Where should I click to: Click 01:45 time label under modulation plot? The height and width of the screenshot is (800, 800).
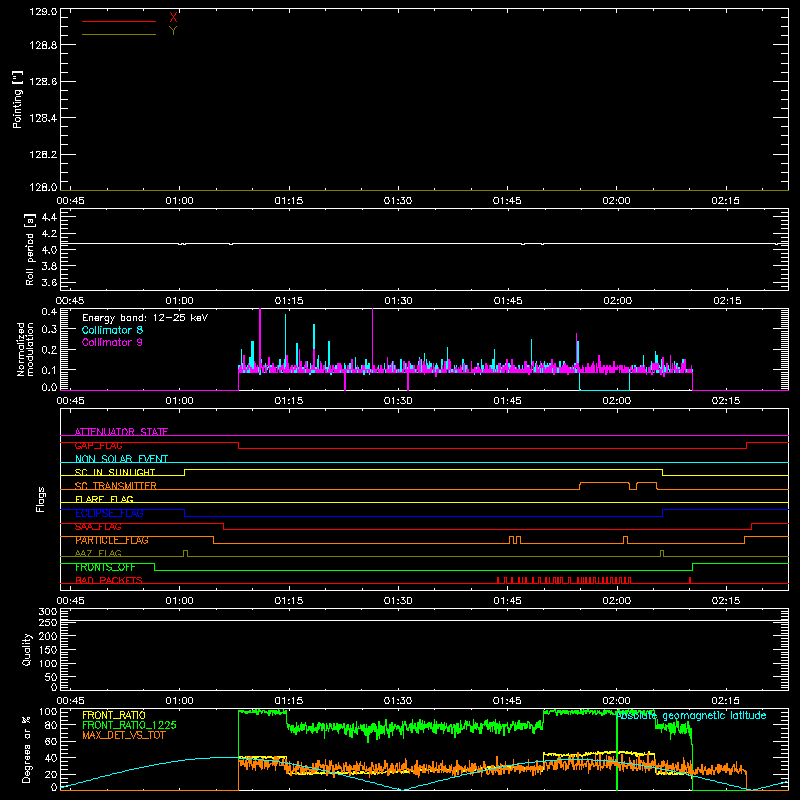[x=507, y=401]
